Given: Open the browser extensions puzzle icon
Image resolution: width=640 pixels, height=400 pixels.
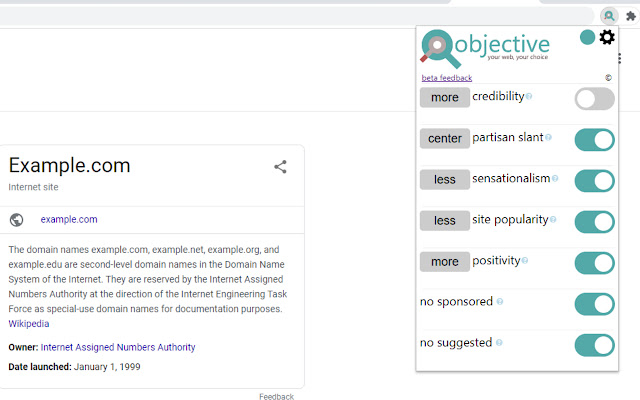Looking at the screenshot, I should [x=631, y=16].
